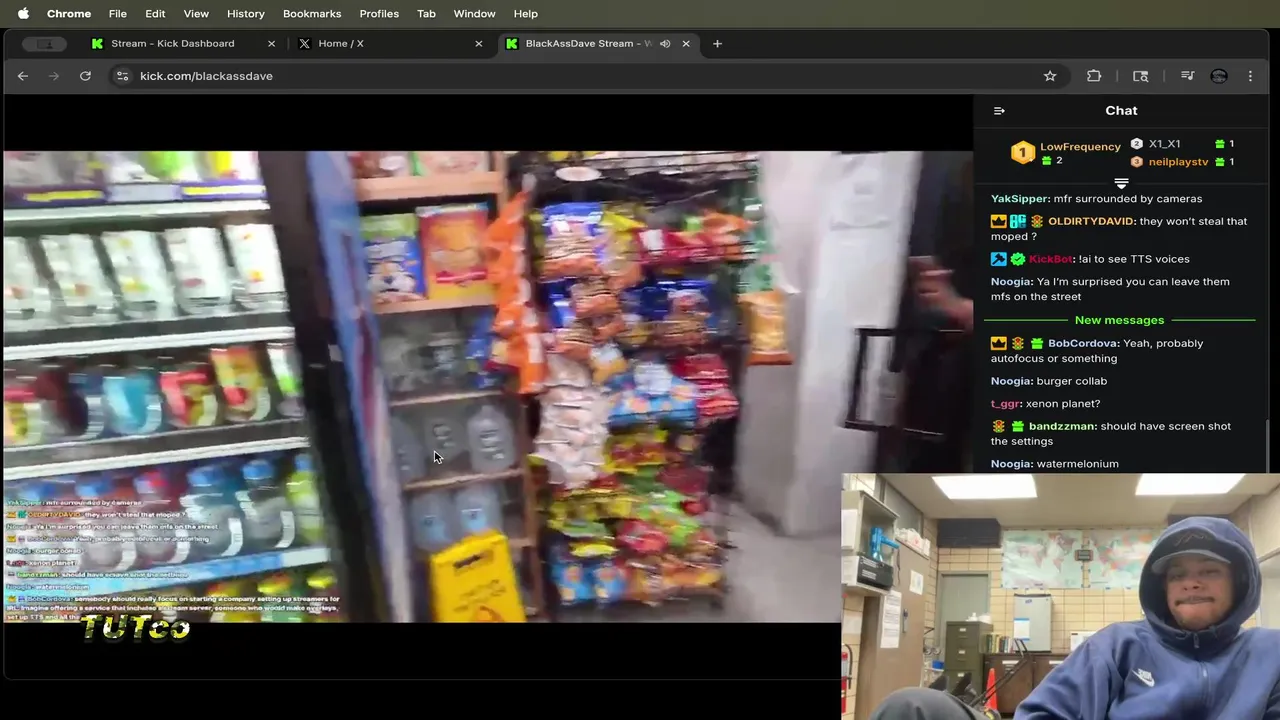Click the webcam overlay in the corner
This screenshot has width=1280, height=720.
coord(1060,597)
